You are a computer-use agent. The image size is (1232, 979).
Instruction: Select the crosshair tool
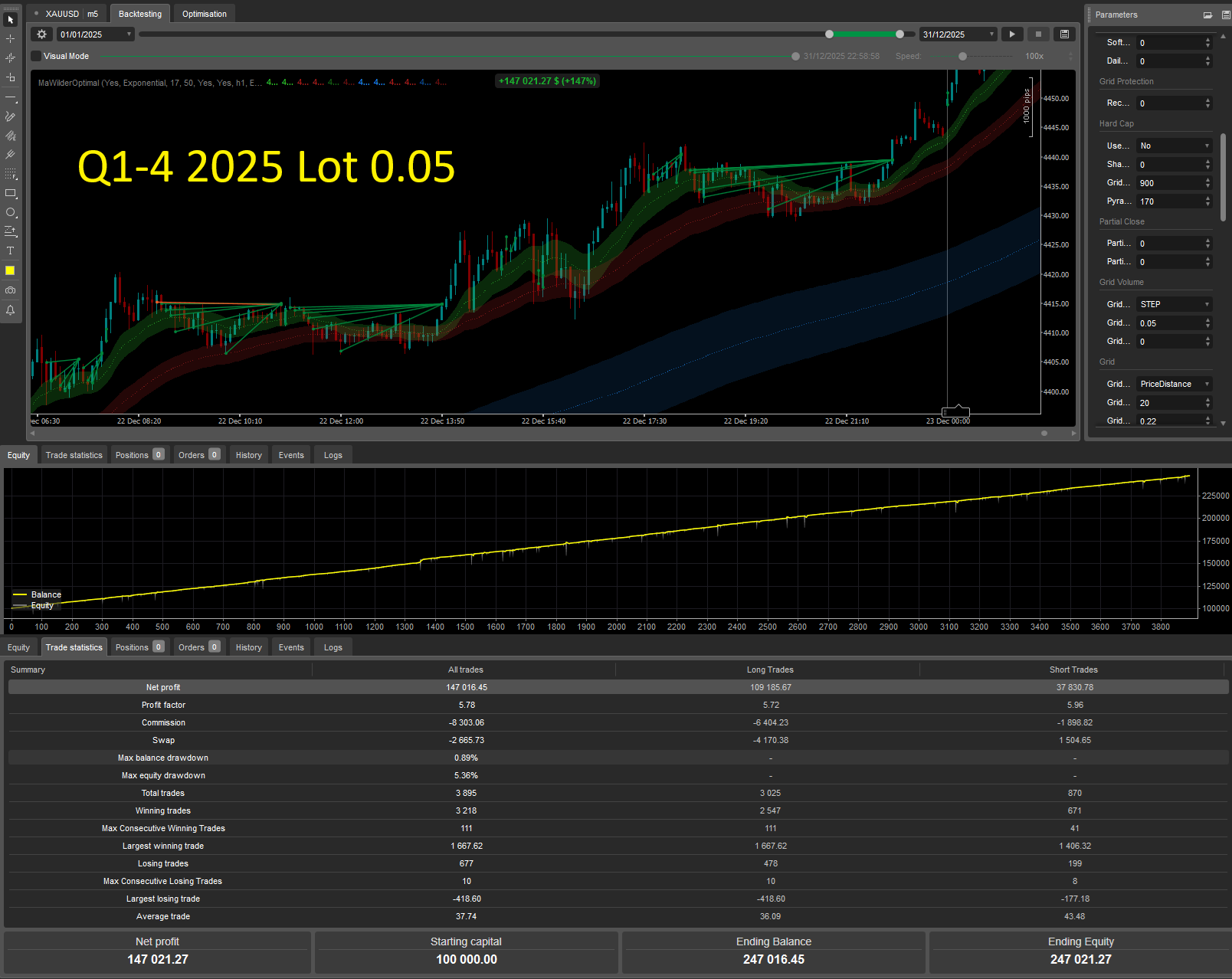[10, 38]
